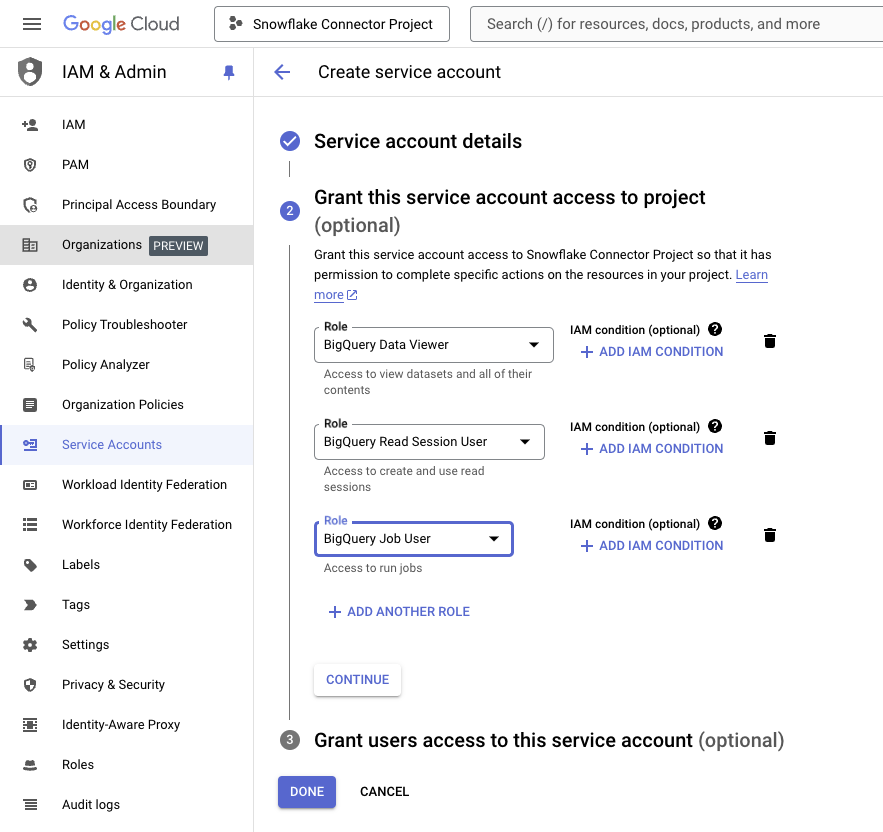Click the Done button
The height and width of the screenshot is (832, 883).
pyautogui.click(x=307, y=792)
